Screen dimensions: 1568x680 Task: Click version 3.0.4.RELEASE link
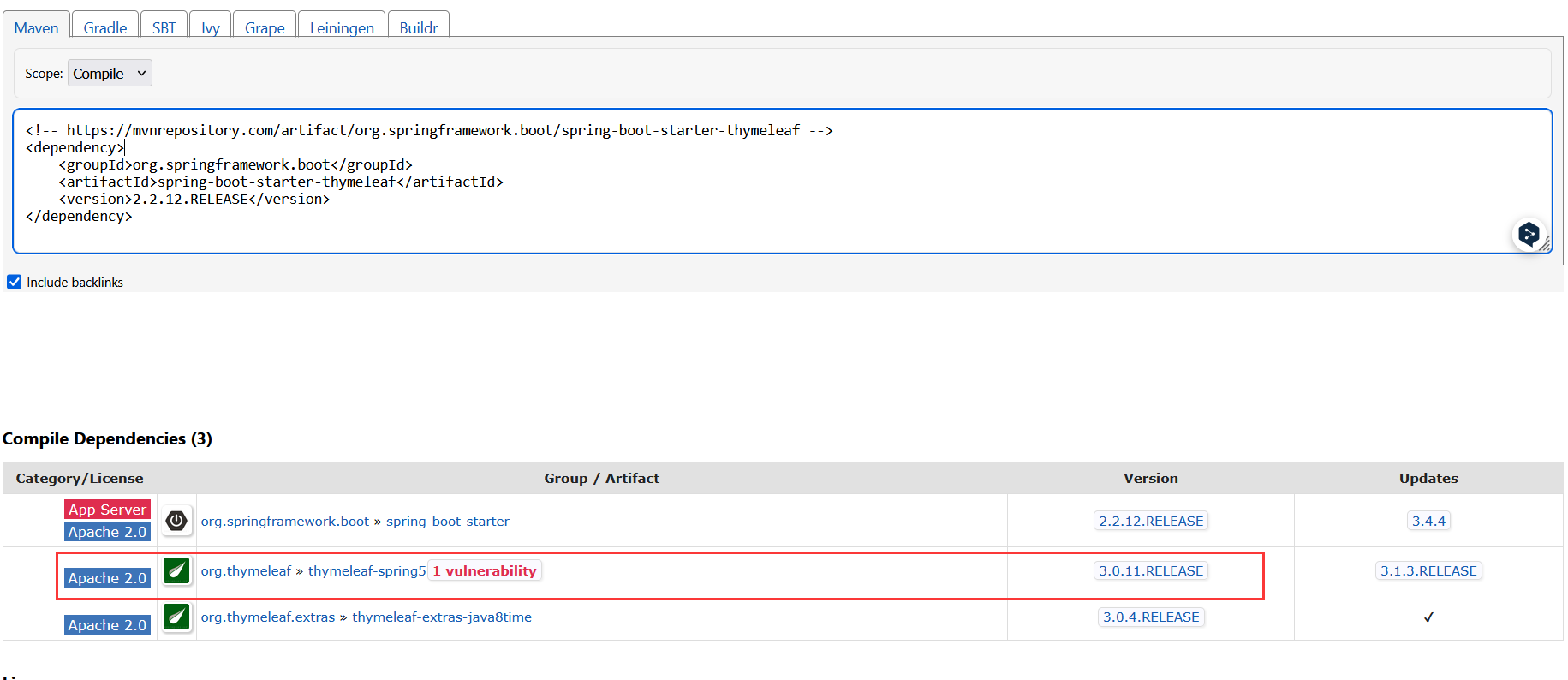(1151, 617)
